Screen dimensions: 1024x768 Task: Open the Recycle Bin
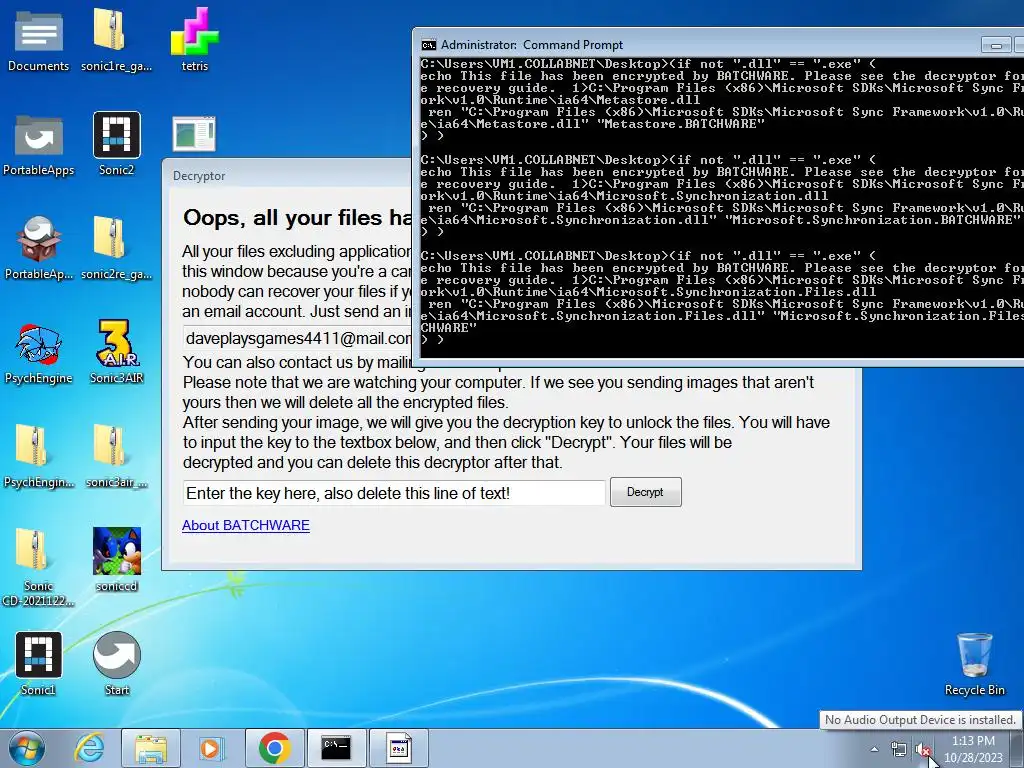pyautogui.click(x=974, y=664)
